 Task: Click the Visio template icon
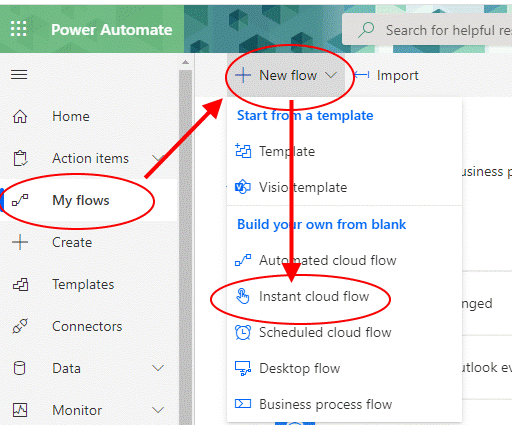(x=243, y=187)
